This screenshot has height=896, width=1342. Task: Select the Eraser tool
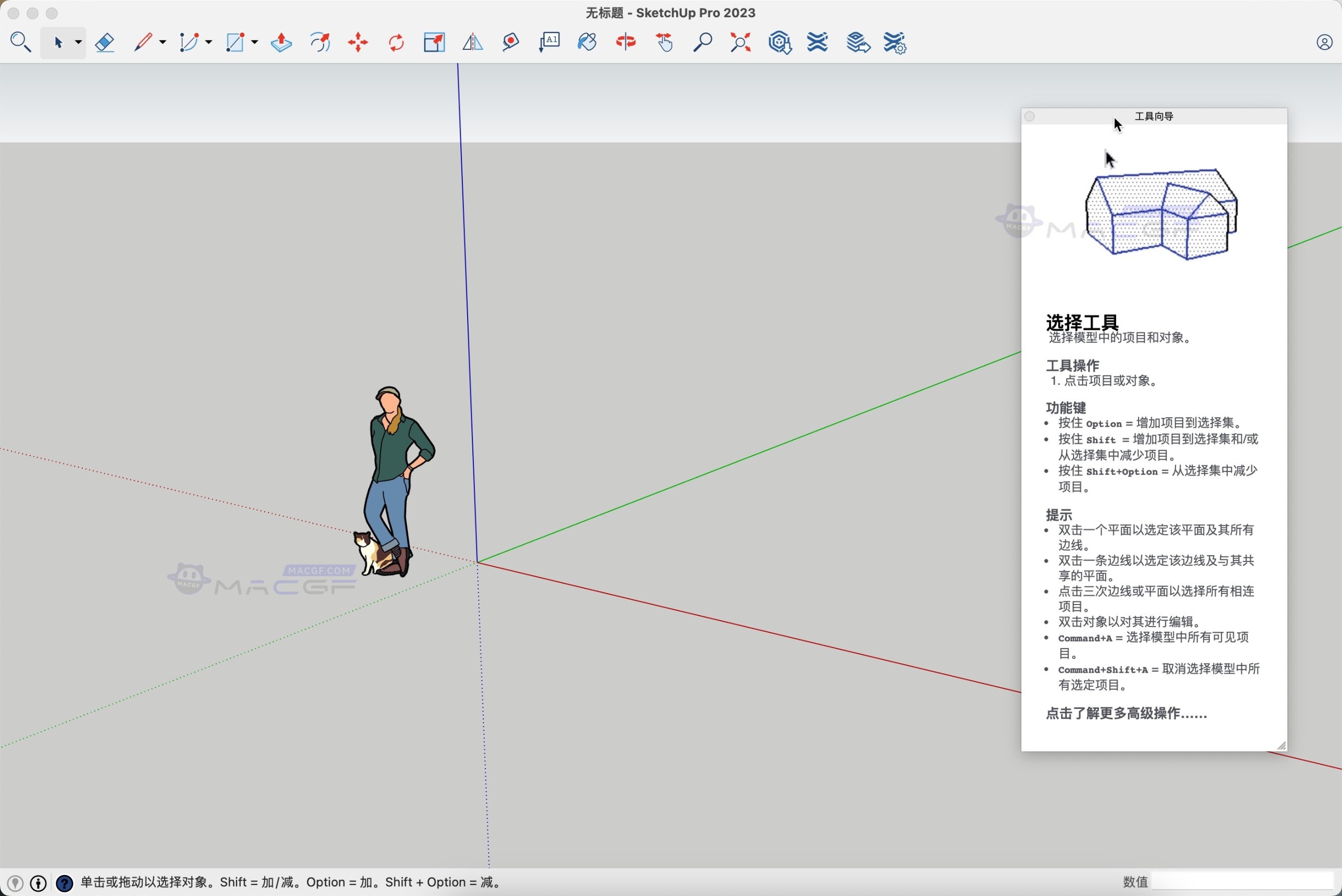pyautogui.click(x=105, y=42)
